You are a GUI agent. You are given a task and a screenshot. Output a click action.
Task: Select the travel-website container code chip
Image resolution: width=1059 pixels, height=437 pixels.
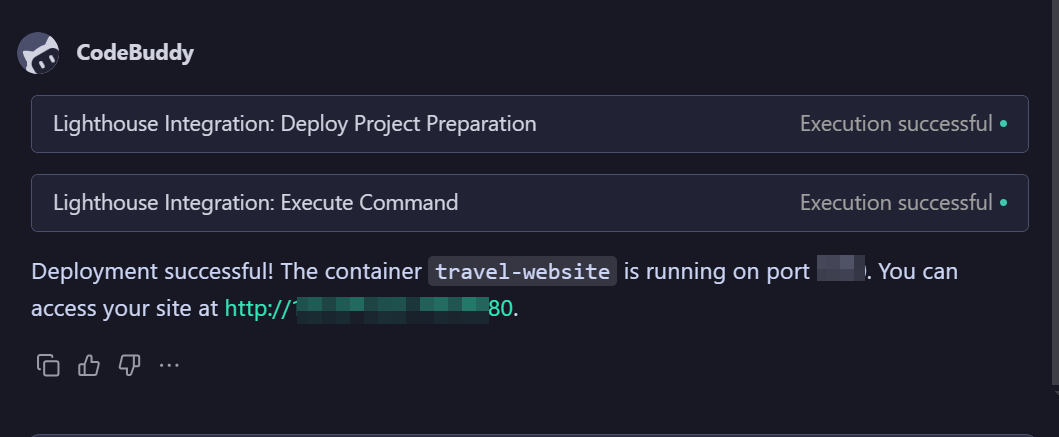522,271
